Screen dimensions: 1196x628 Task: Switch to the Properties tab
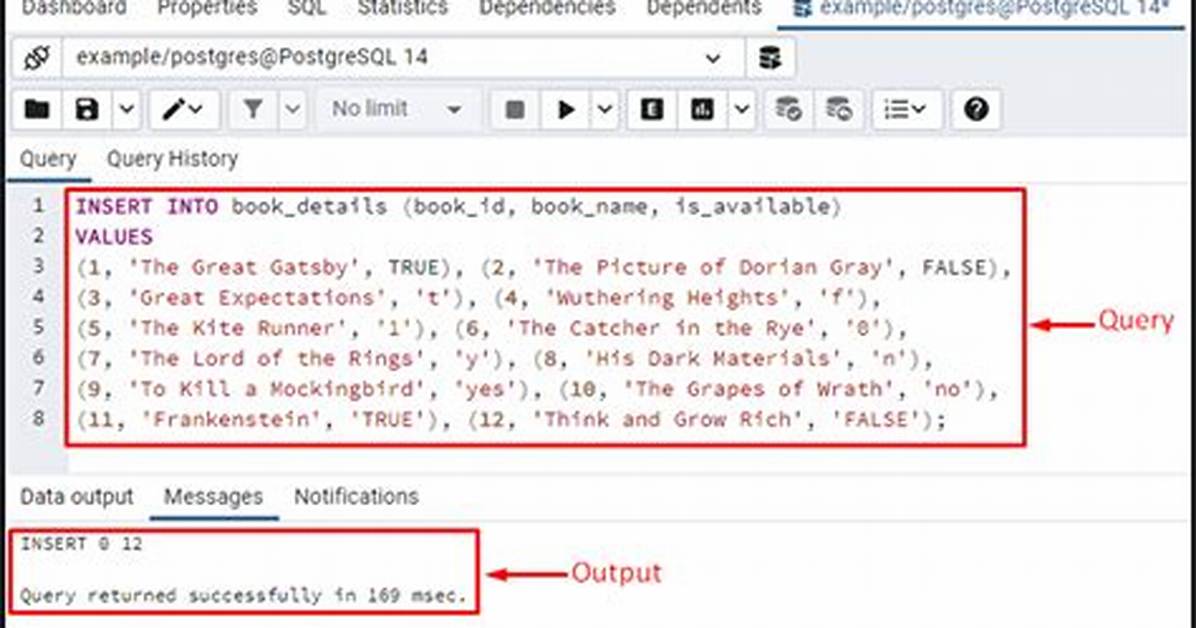click(207, 8)
